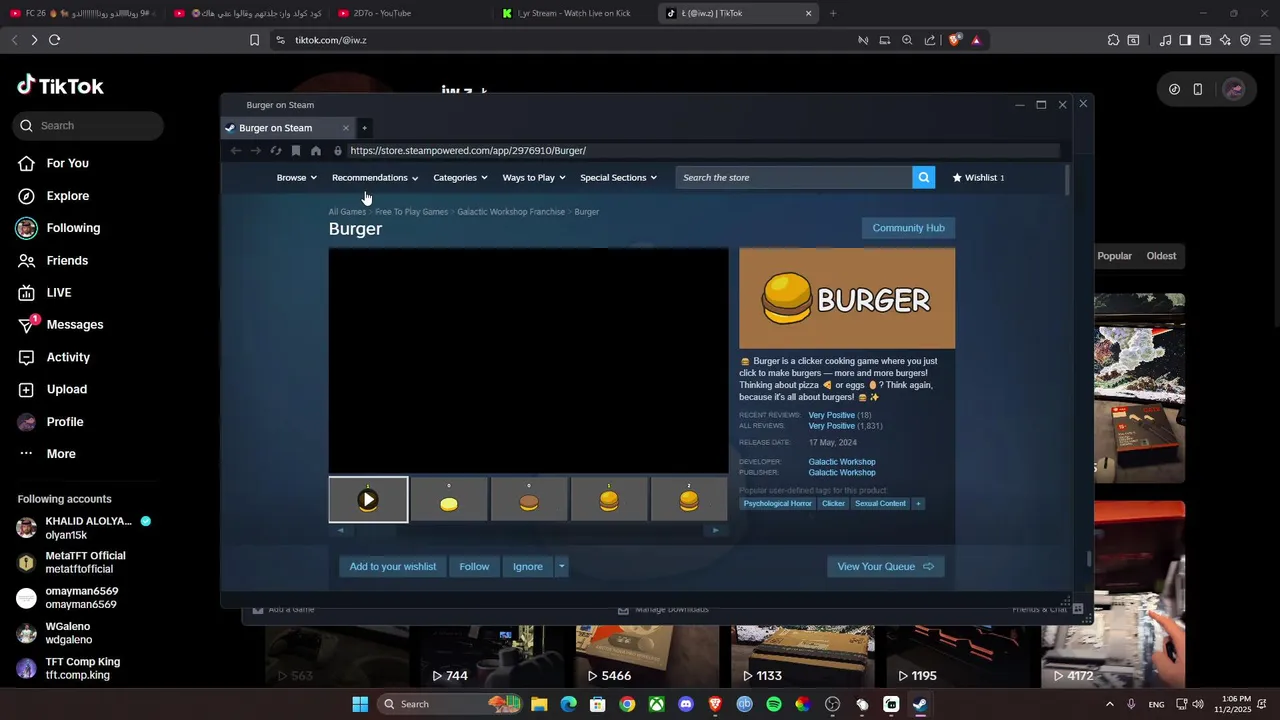Close the Burger on Steam tab
This screenshot has height=720, width=1280.
point(346,128)
